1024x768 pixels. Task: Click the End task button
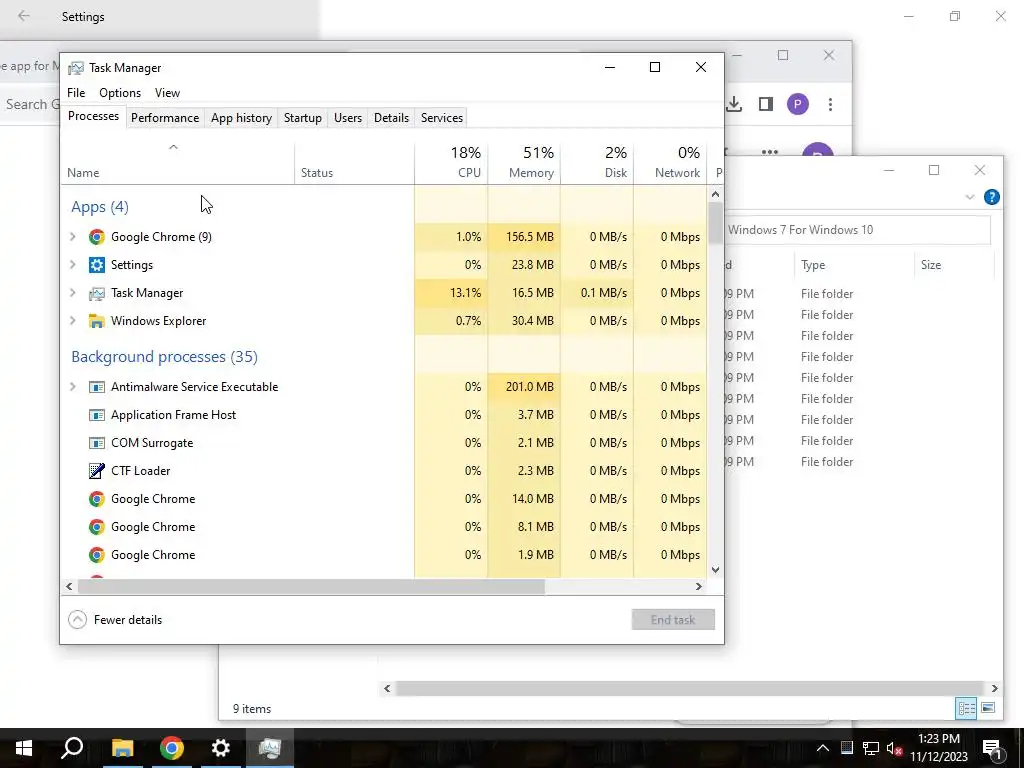point(673,620)
